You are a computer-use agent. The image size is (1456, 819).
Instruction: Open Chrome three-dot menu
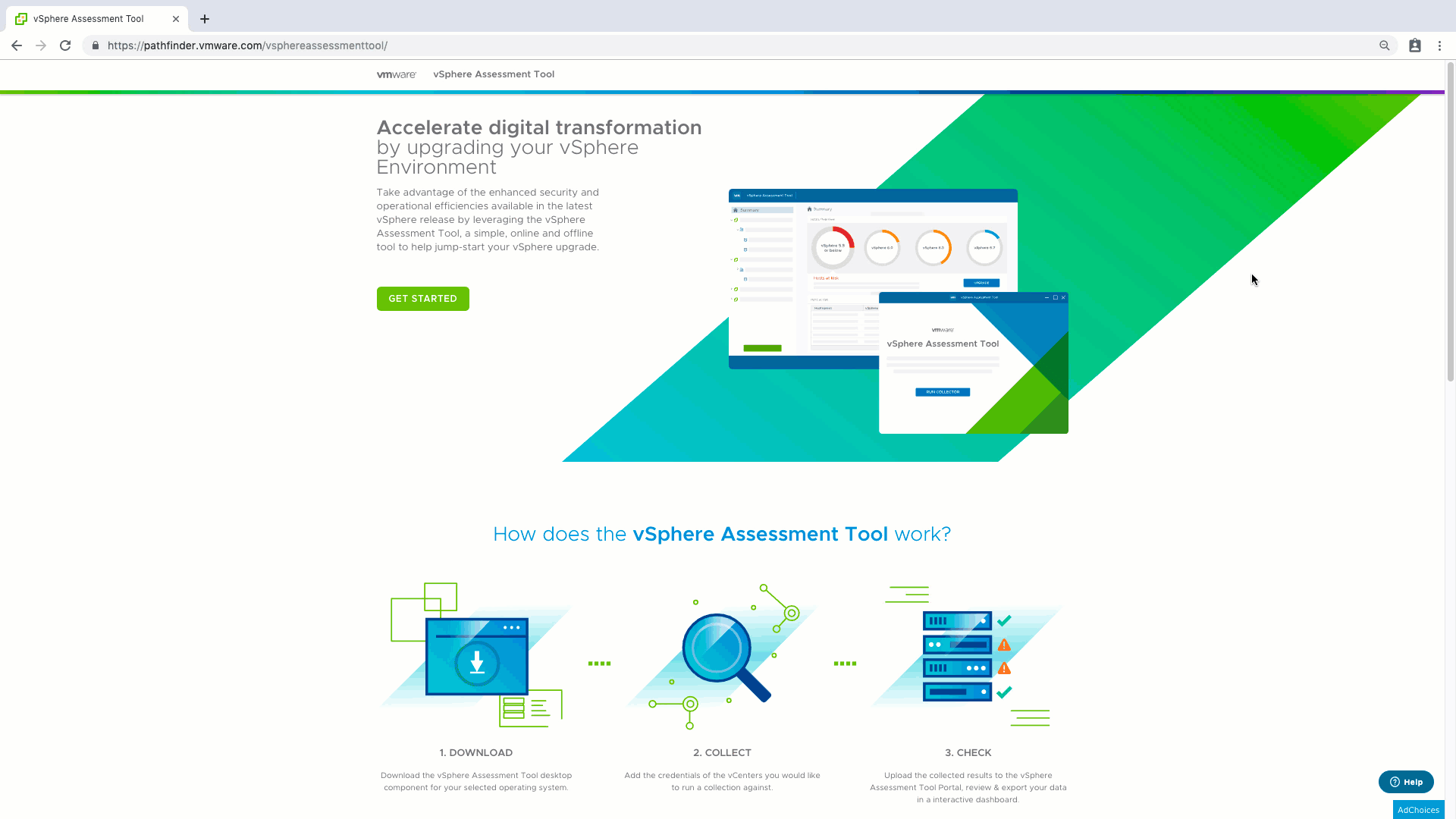coord(1439,45)
